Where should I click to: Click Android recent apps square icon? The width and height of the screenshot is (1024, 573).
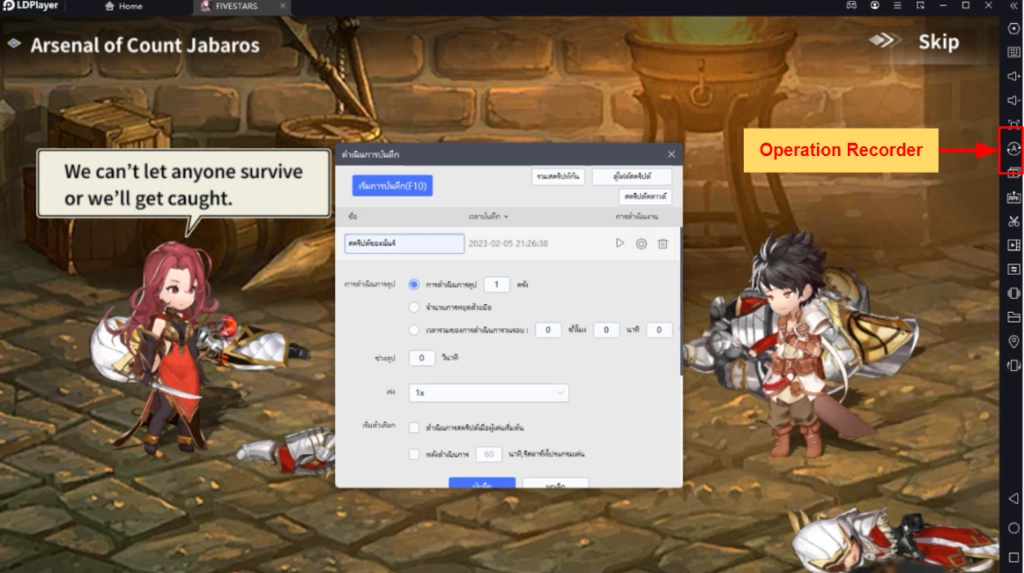click(1014, 557)
